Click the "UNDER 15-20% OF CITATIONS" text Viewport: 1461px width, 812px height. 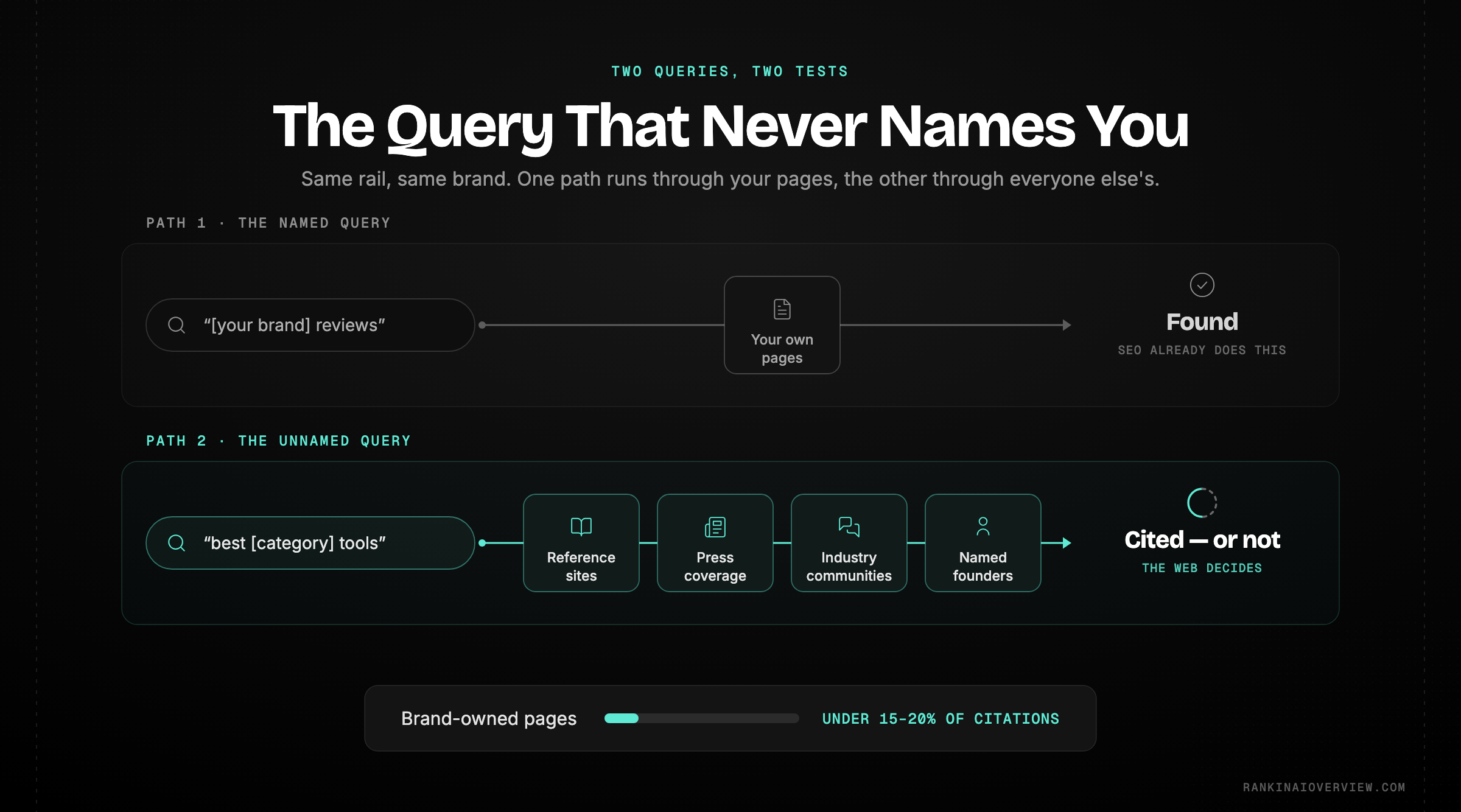941,719
